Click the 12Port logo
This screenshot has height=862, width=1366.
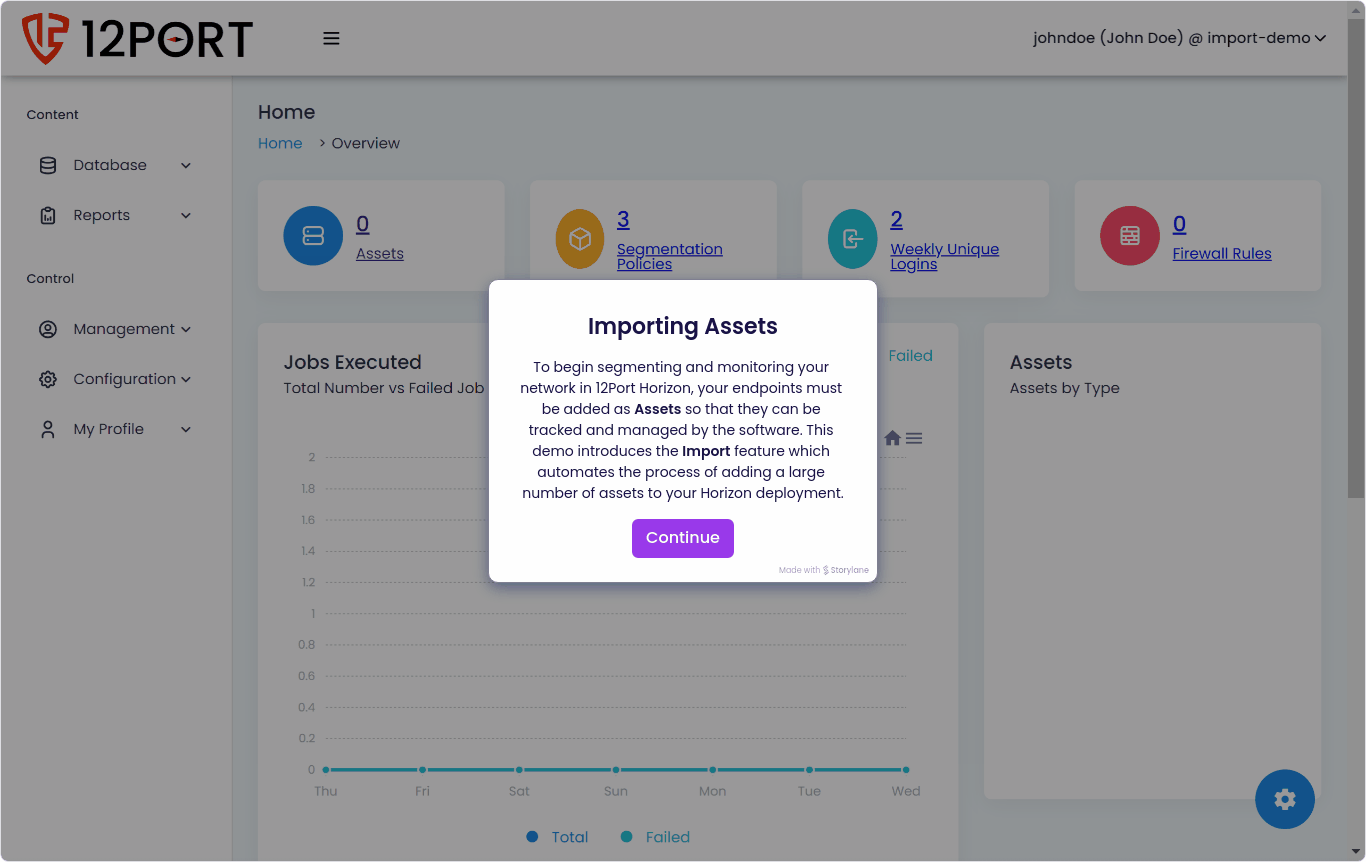pyautogui.click(x=137, y=38)
